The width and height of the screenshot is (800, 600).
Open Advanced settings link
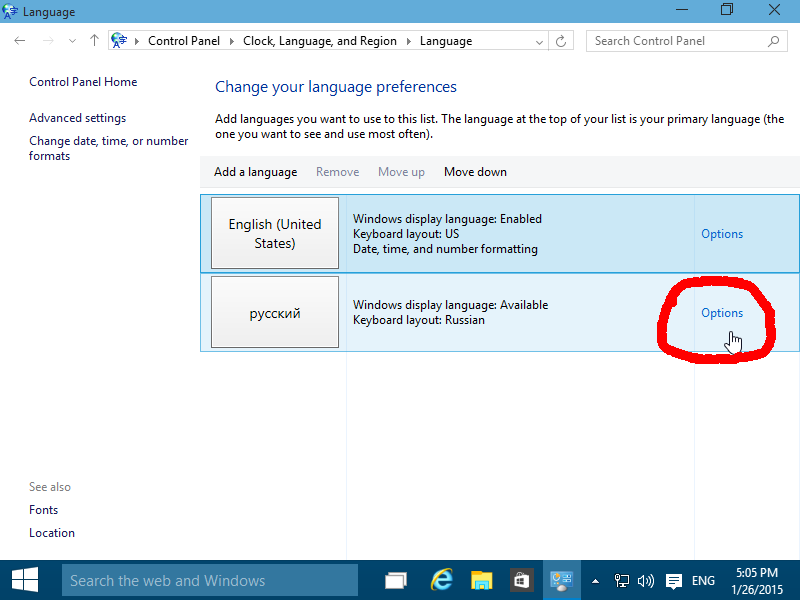coord(78,118)
